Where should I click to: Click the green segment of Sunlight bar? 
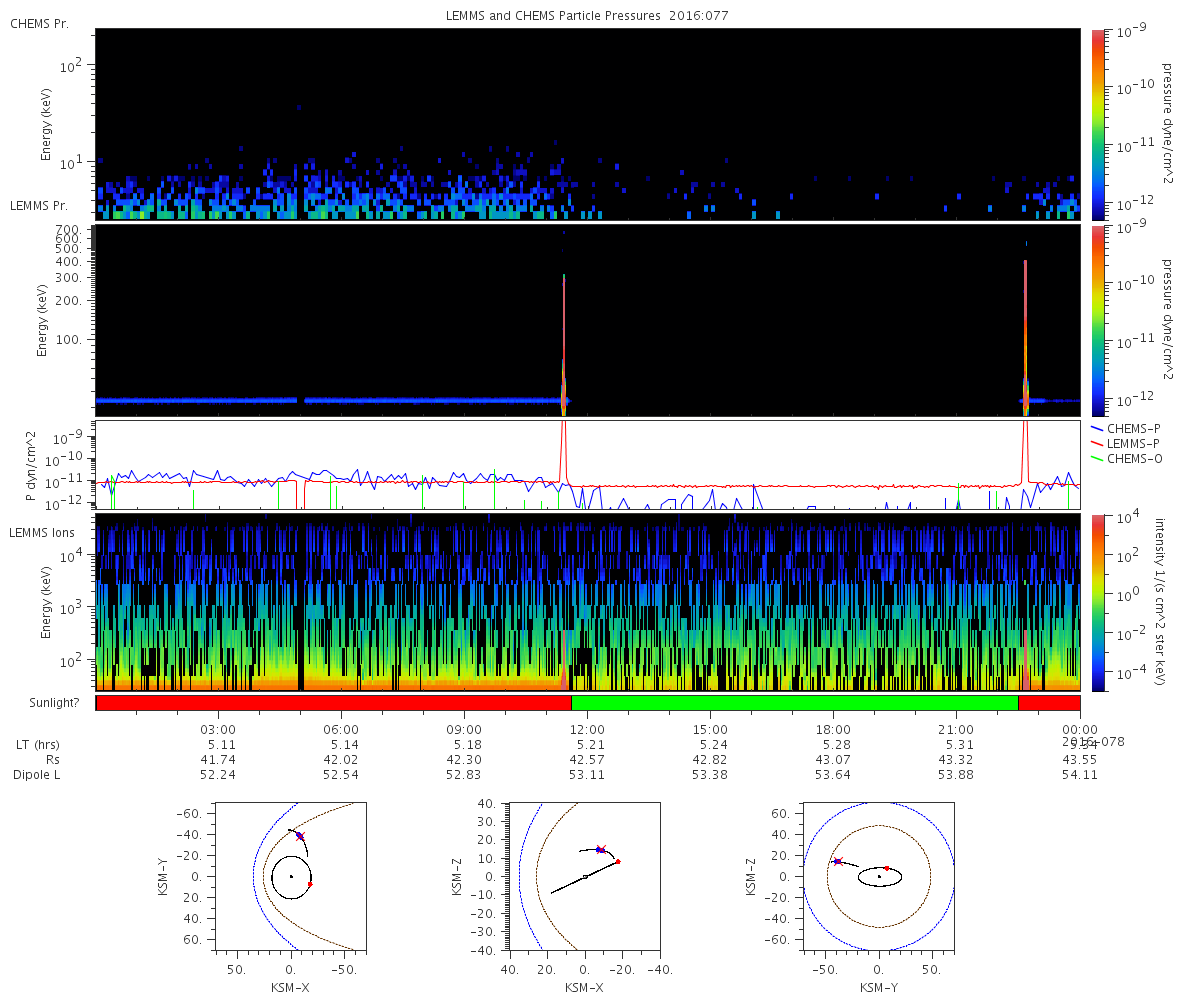[795, 703]
